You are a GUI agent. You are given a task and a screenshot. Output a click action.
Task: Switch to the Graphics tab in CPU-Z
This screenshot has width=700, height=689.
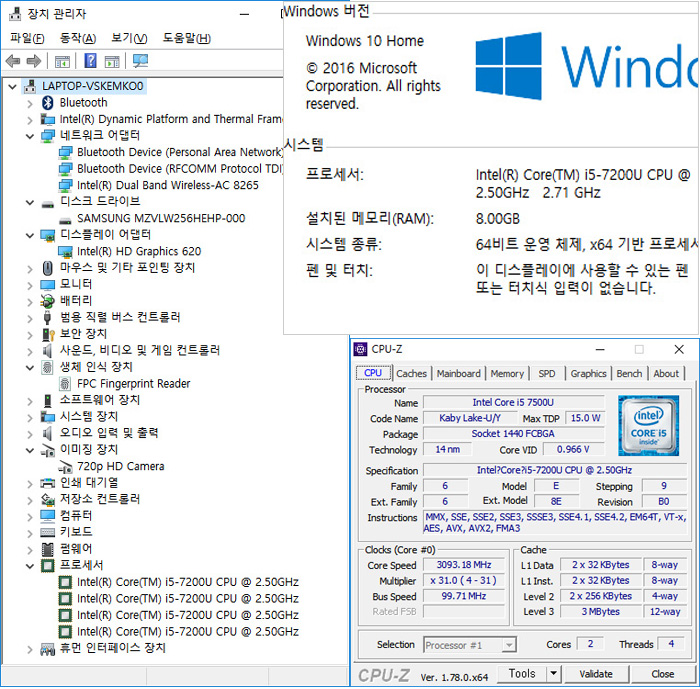click(588, 373)
